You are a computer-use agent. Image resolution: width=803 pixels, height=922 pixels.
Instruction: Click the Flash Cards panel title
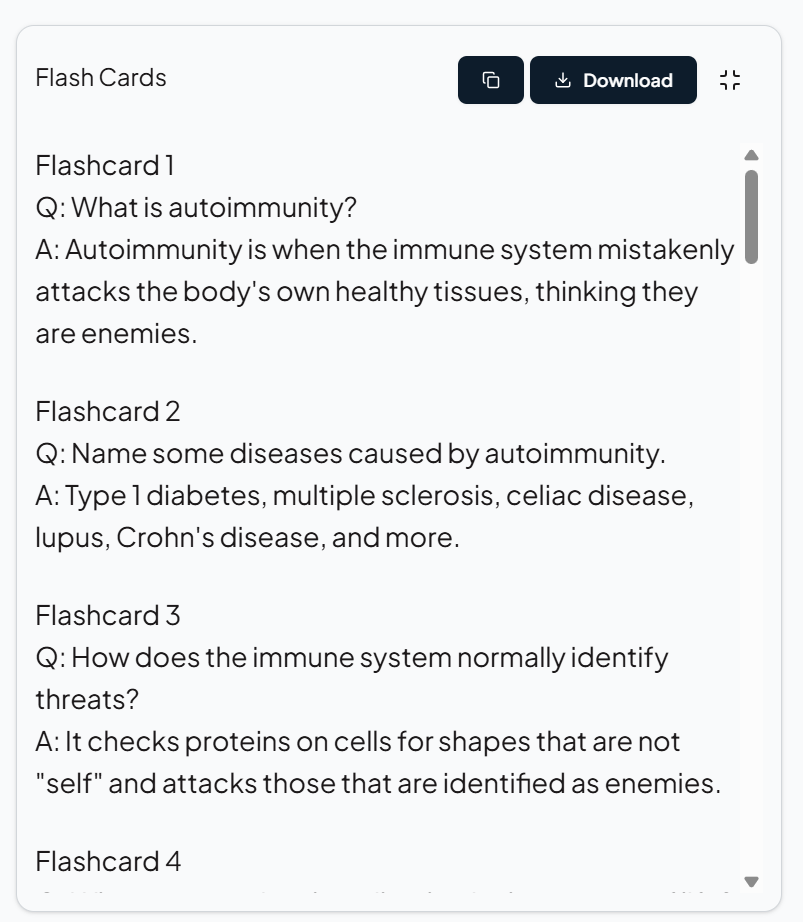[101, 78]
